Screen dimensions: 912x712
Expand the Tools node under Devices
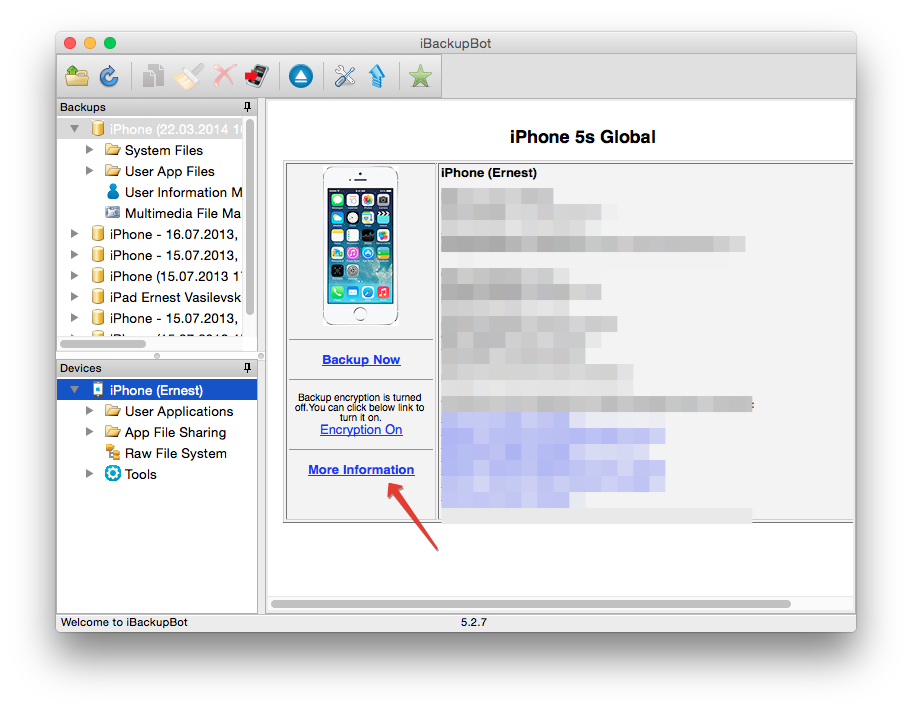tap(90, 474)
